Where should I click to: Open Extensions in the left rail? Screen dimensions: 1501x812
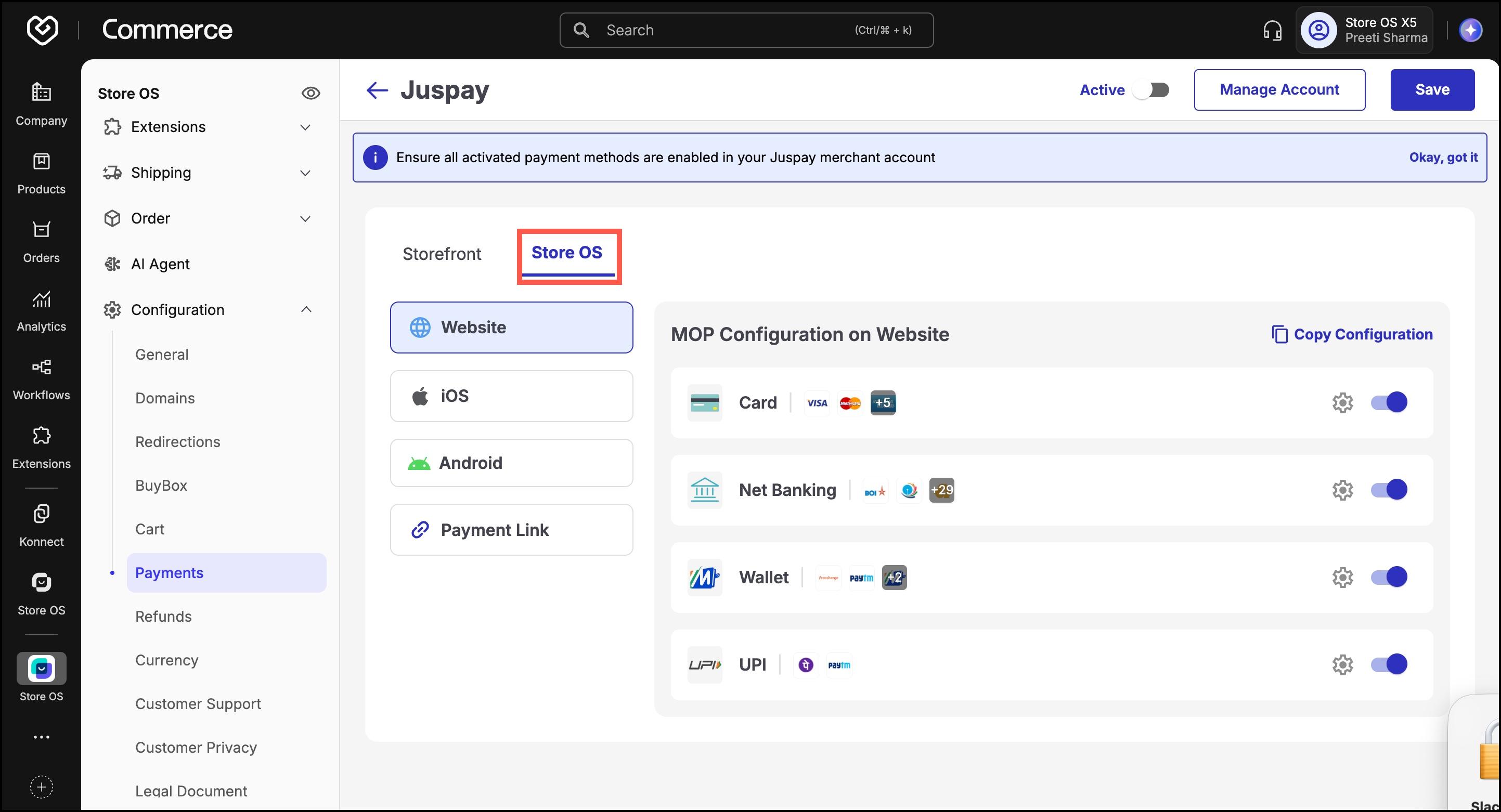[42, 448]
